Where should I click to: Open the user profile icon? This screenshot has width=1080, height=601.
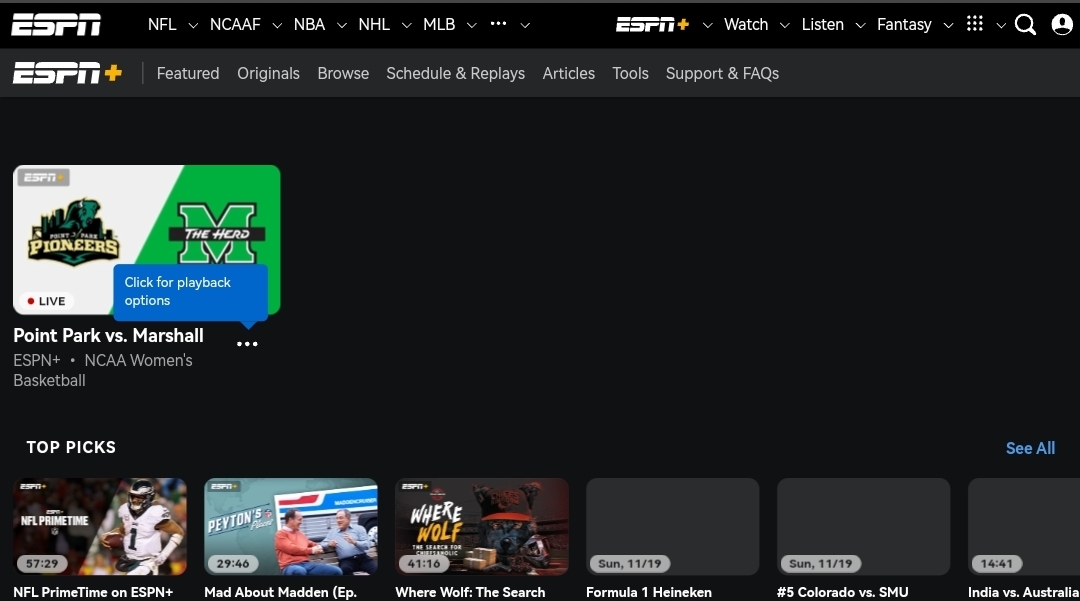point(1062,25)
